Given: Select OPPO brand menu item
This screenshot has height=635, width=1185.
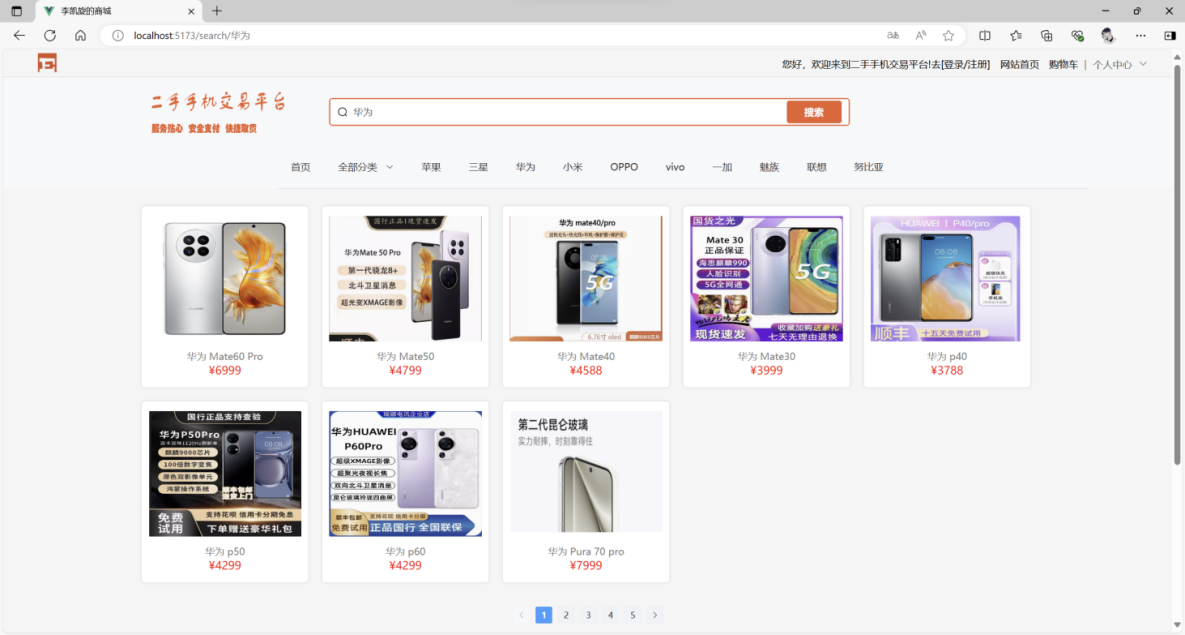Looking at the screenshot, I should (x=624, y=167).
